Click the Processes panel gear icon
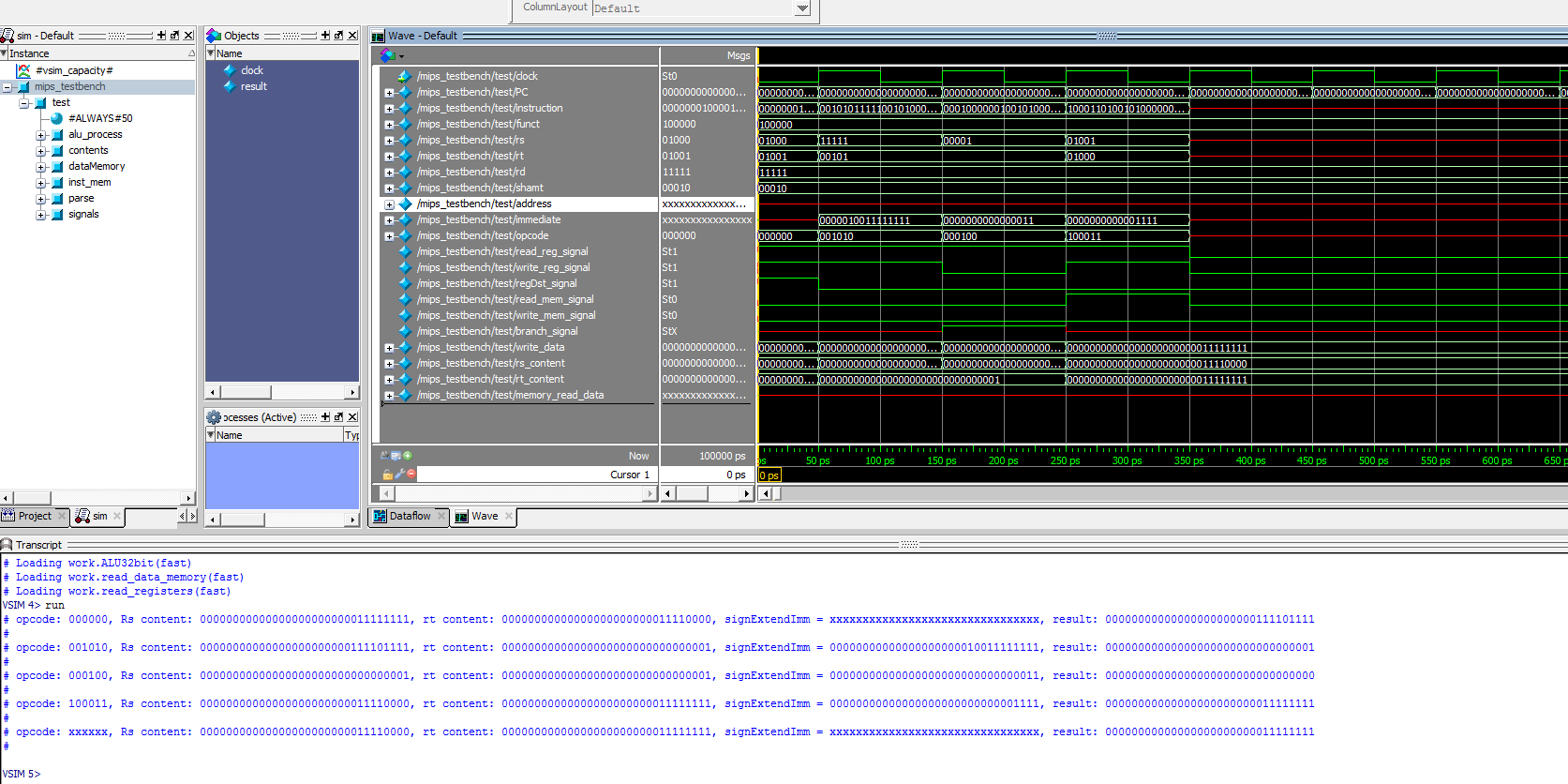Viewport: 1568px width, 784px height. [x=214, y=417]
